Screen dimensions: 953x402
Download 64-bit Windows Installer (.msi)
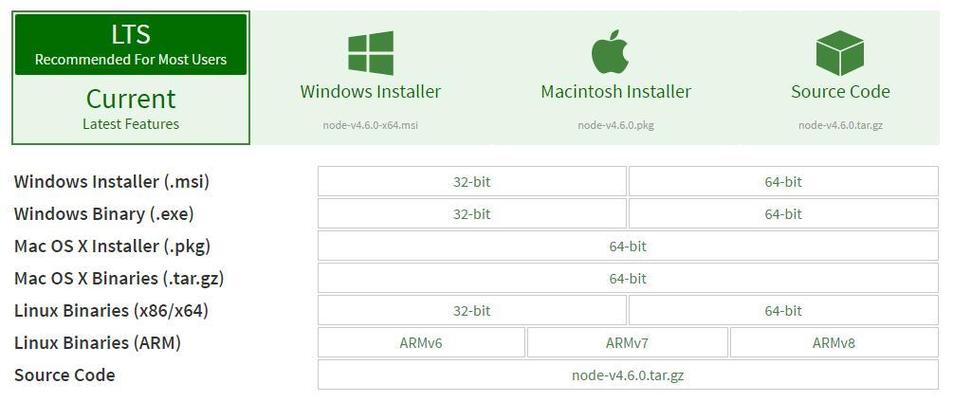click(x=783, y=181)
